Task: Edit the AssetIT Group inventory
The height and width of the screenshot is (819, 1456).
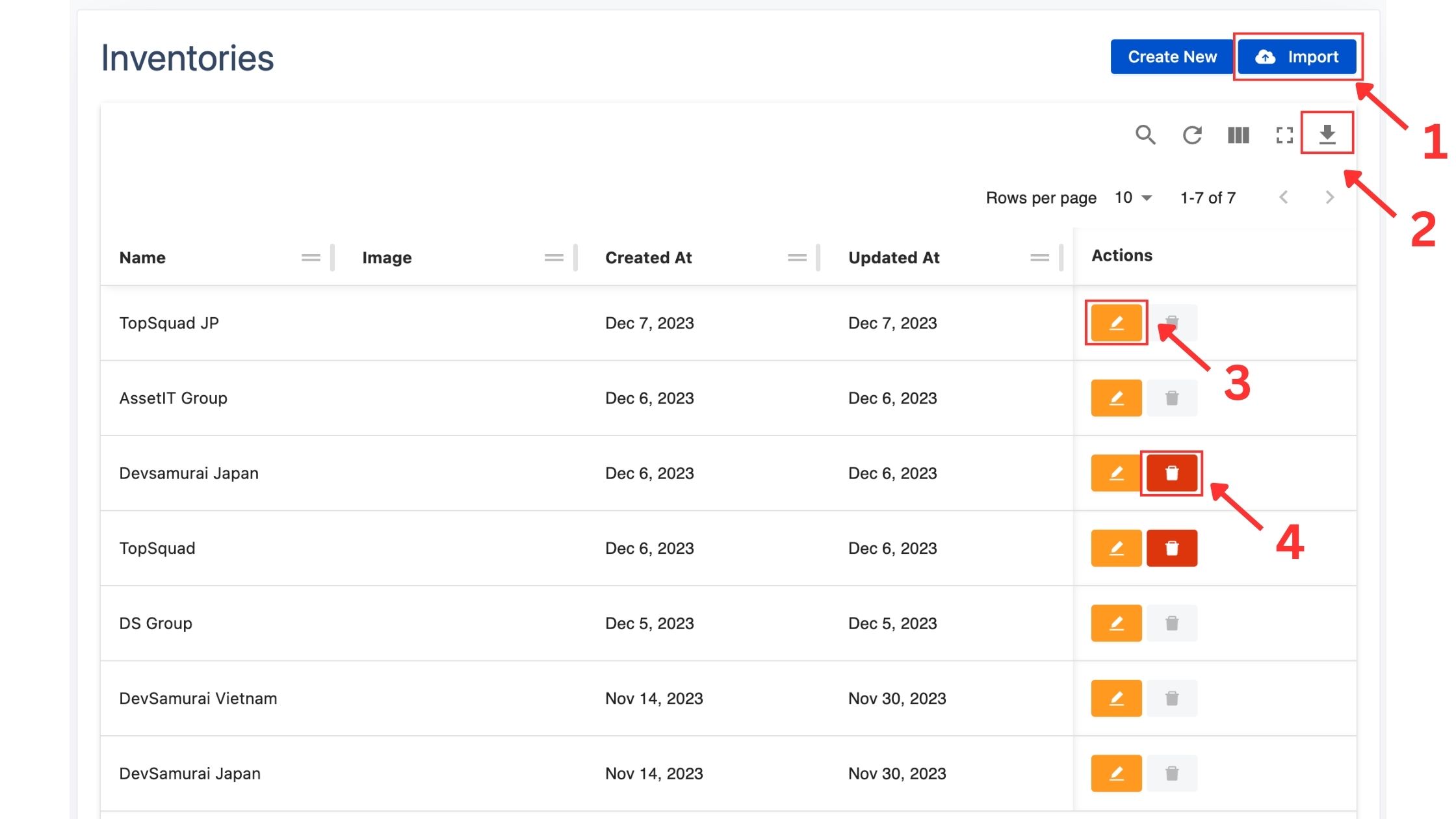Action: click(x=1116, y=398)
